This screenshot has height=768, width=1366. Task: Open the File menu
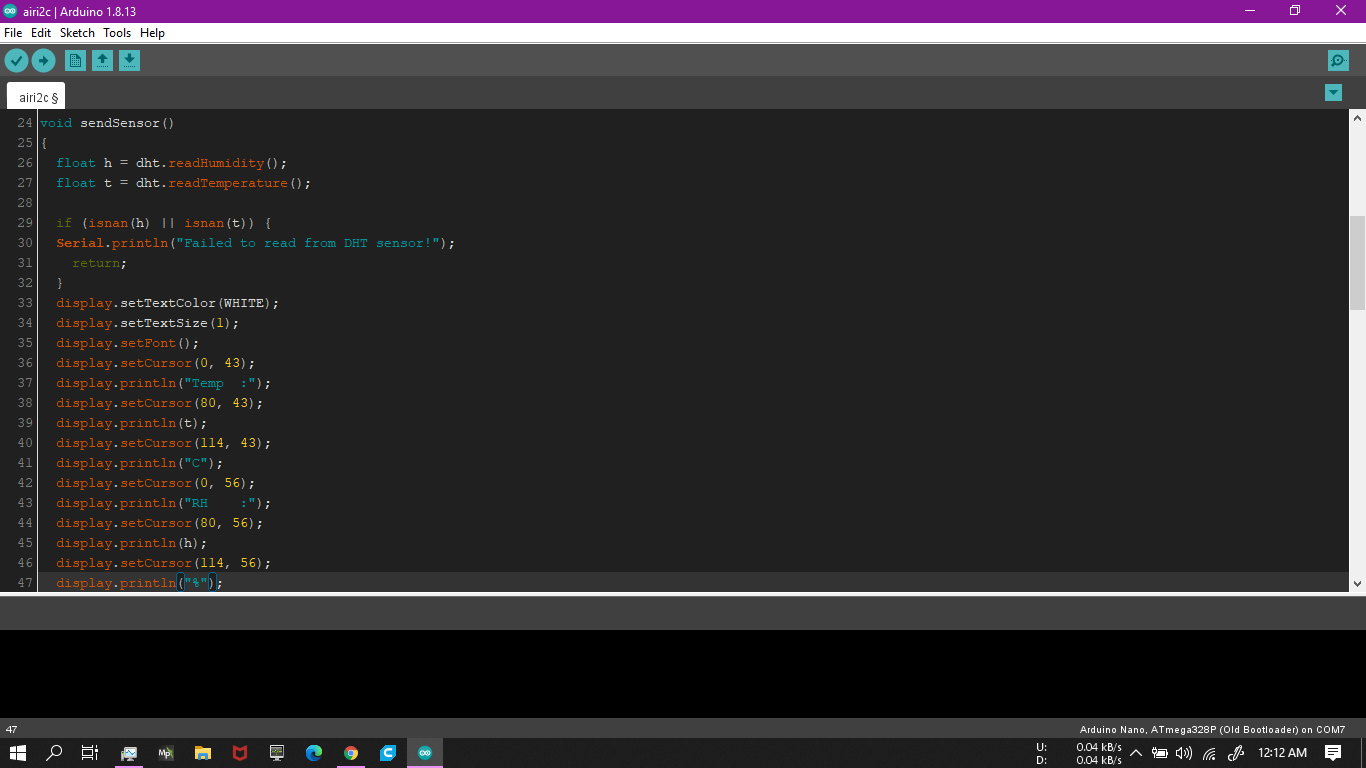point(13,33)
